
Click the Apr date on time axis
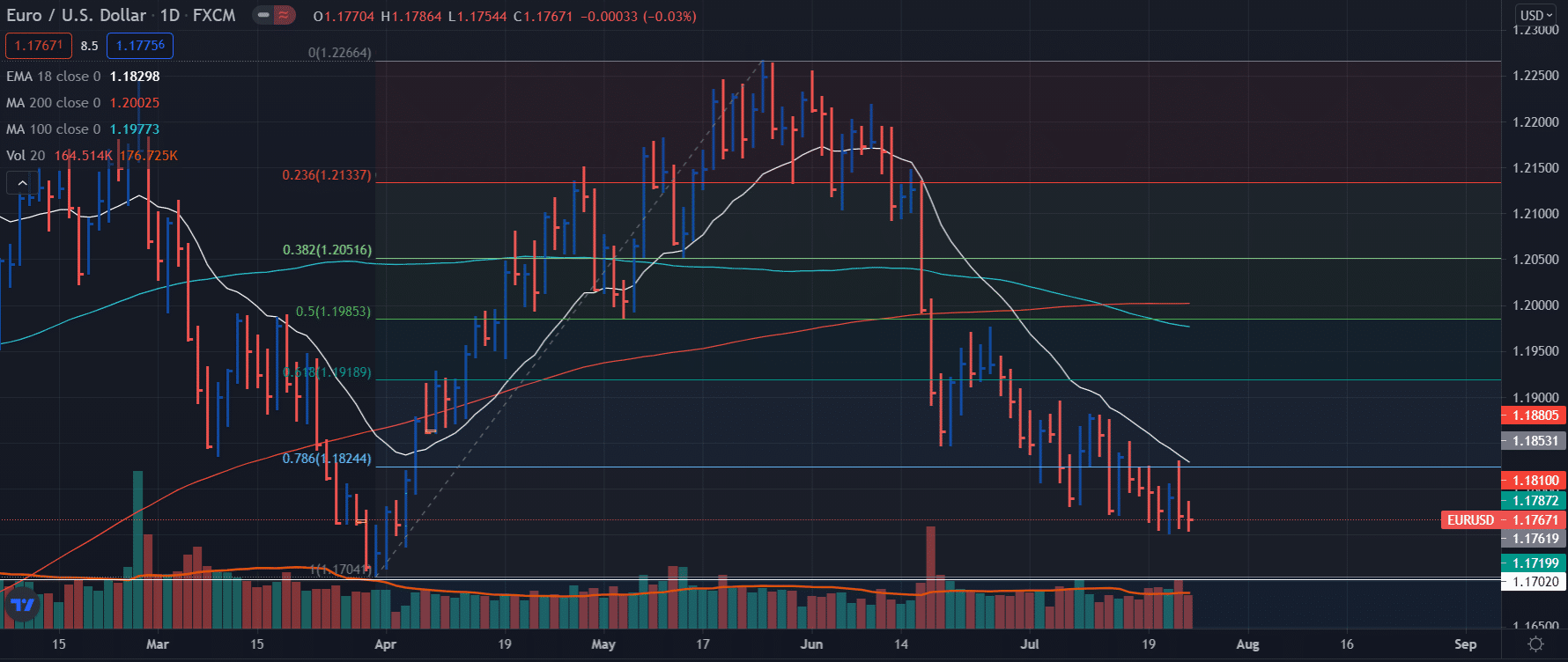[385, 644]
